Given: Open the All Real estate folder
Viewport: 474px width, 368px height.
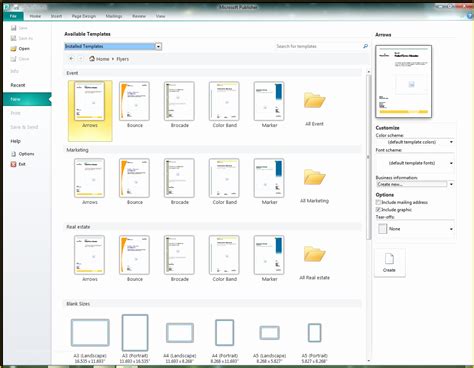Looking at the screenshot, I should (314, 254).
